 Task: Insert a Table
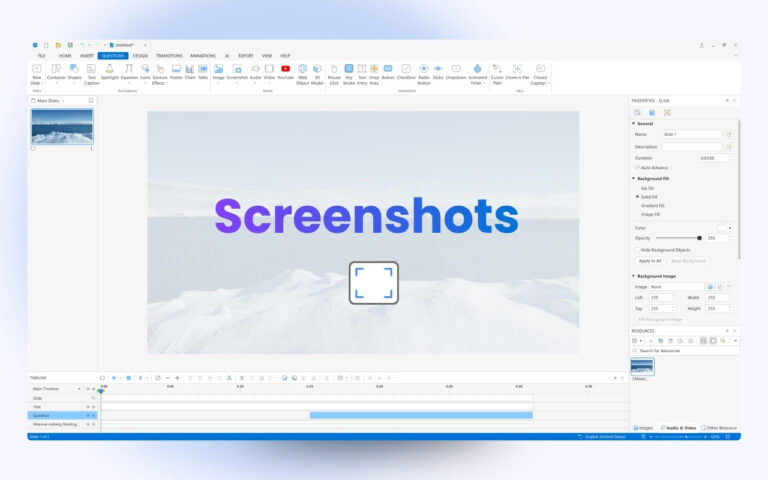[203, 72]
